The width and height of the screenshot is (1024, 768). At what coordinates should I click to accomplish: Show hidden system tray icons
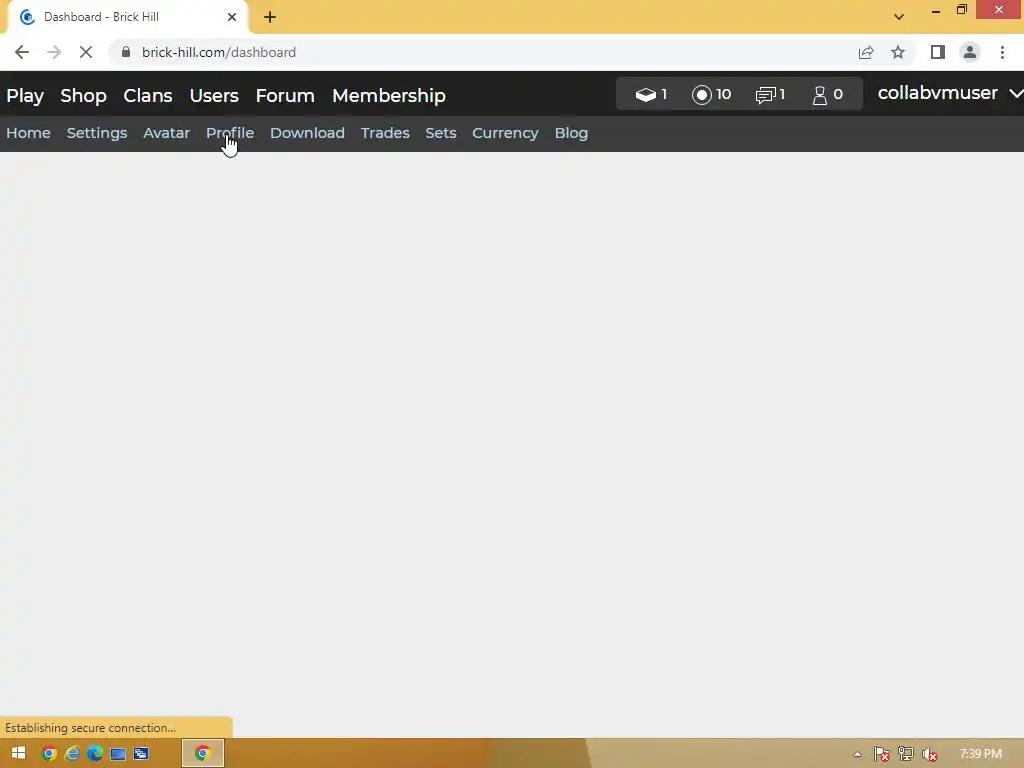click(857, 754)
